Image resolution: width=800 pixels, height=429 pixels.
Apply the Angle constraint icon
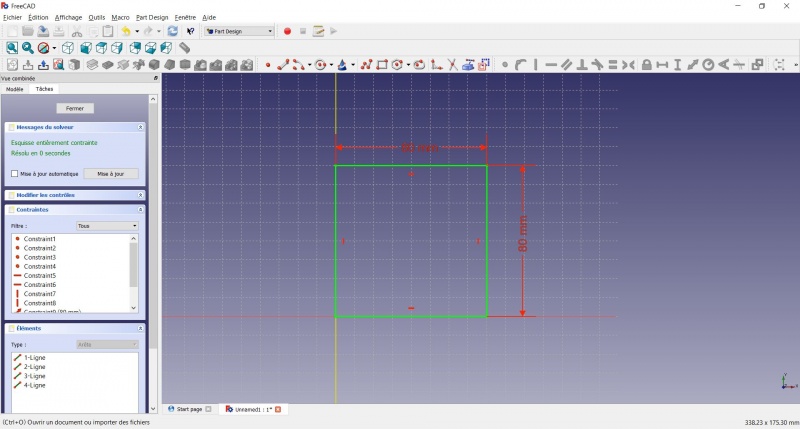pyautogui.click(x=723, y=65)
